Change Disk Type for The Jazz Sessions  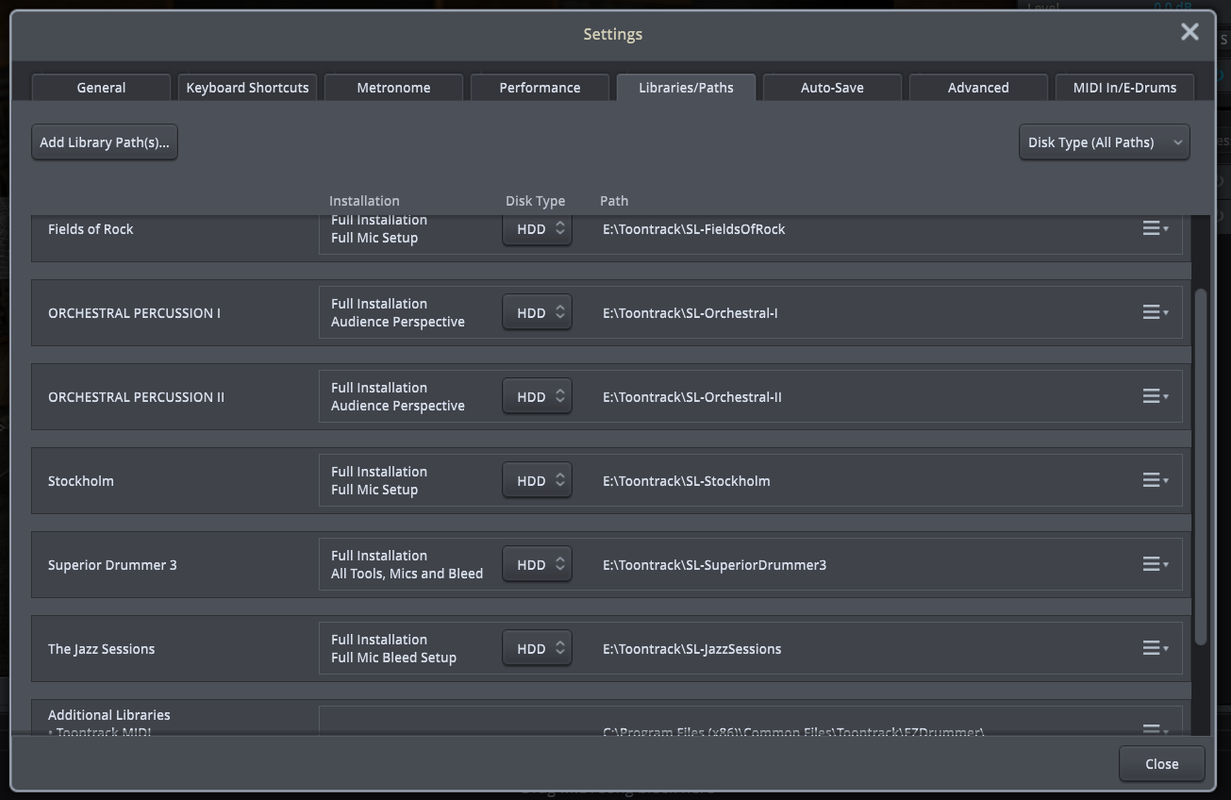tap(537, 649)
